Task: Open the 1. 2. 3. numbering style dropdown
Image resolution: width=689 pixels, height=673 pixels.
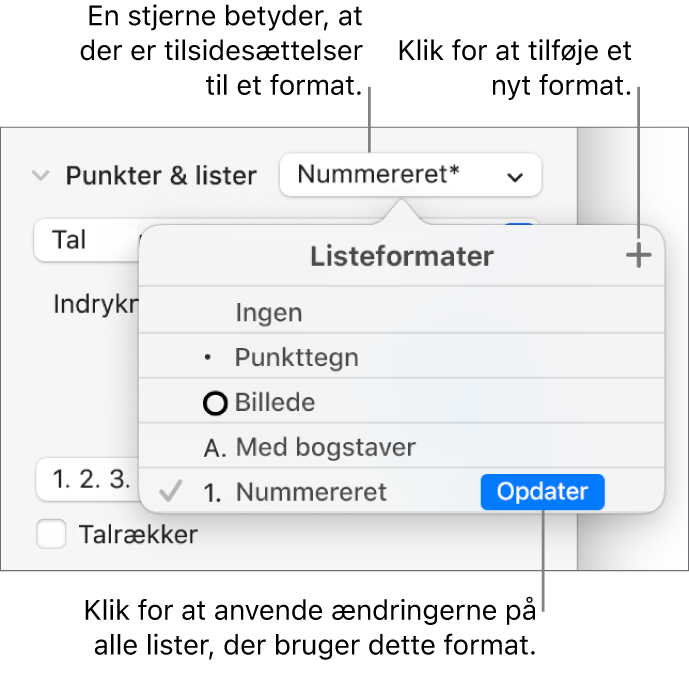Action: point(88,479)
